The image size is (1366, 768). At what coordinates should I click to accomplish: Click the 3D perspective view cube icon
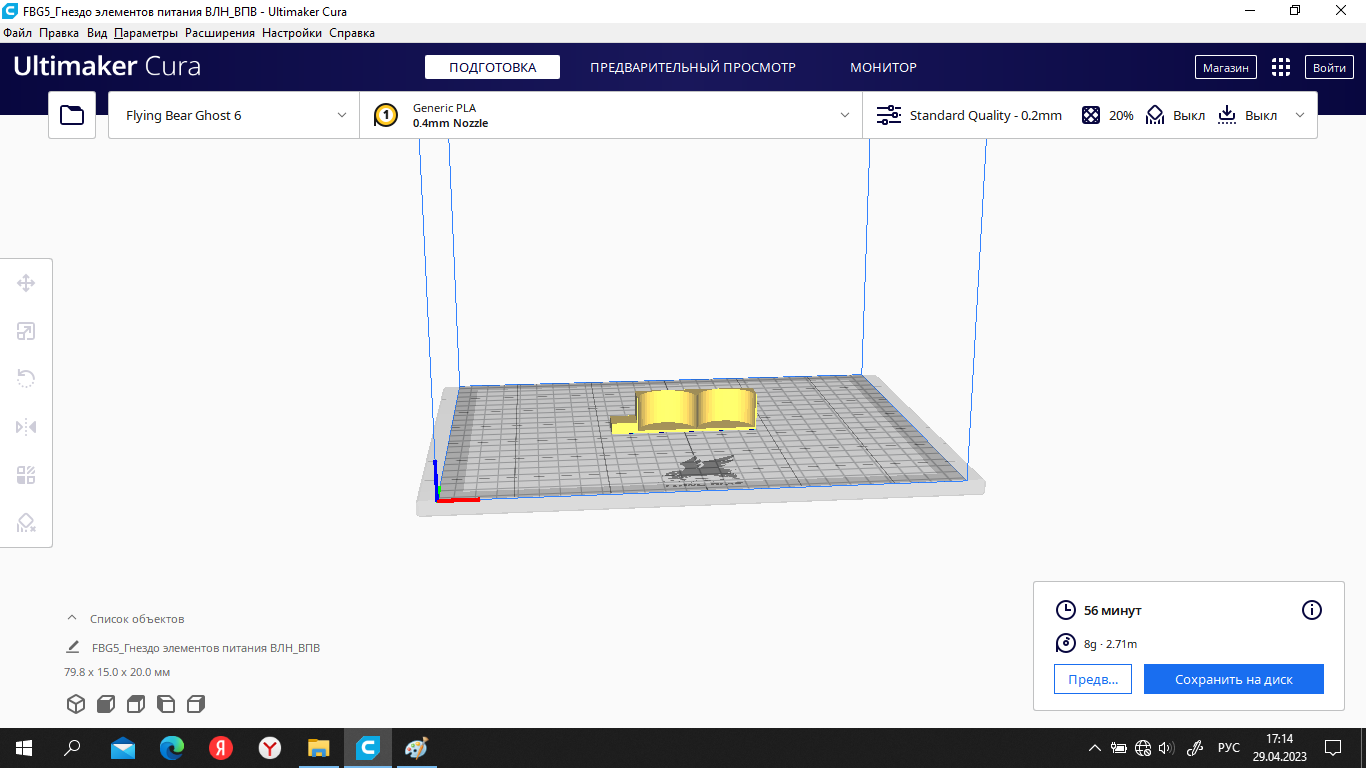76,704
